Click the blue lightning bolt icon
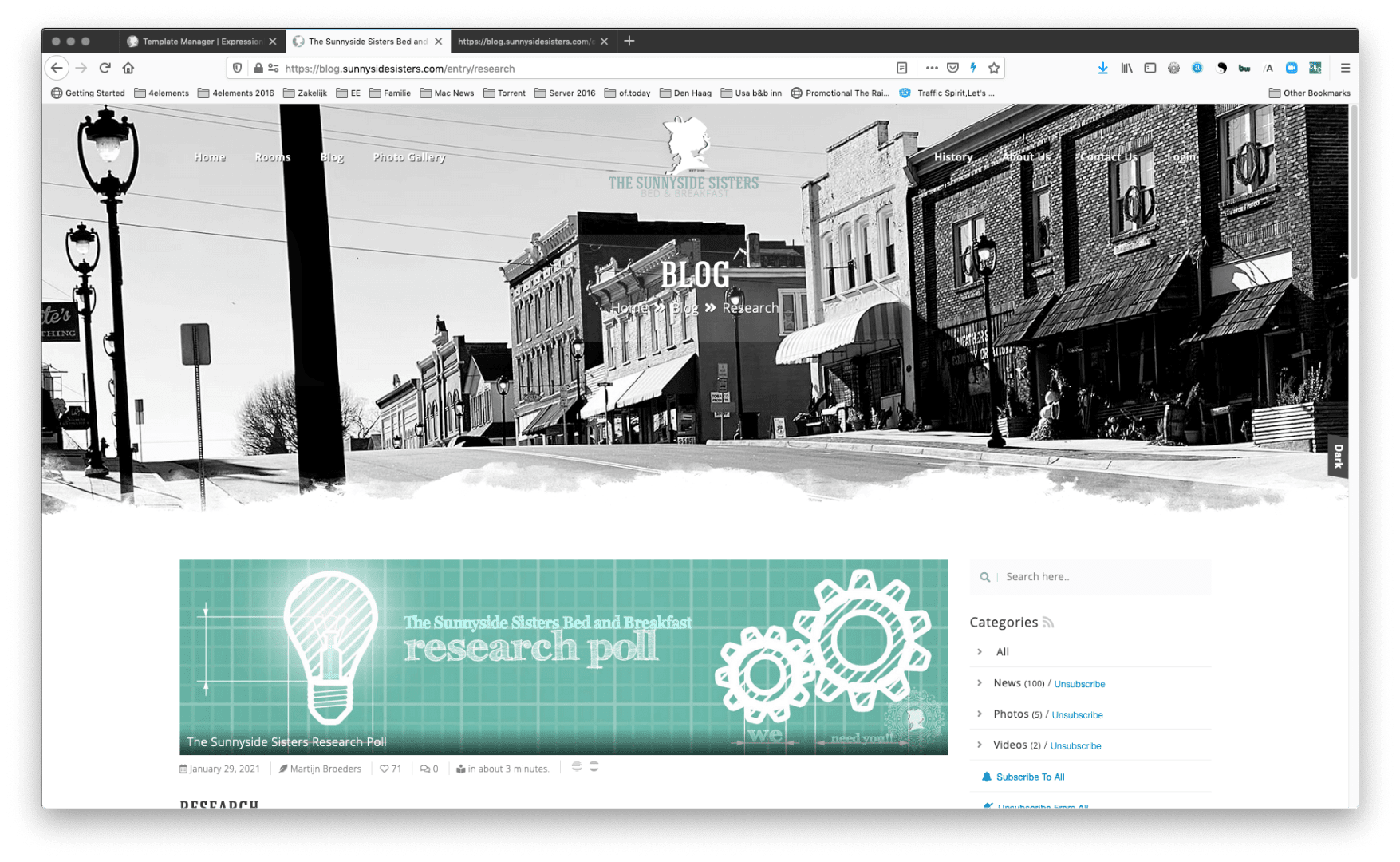 pyautogui.click(x=973, y=68)
